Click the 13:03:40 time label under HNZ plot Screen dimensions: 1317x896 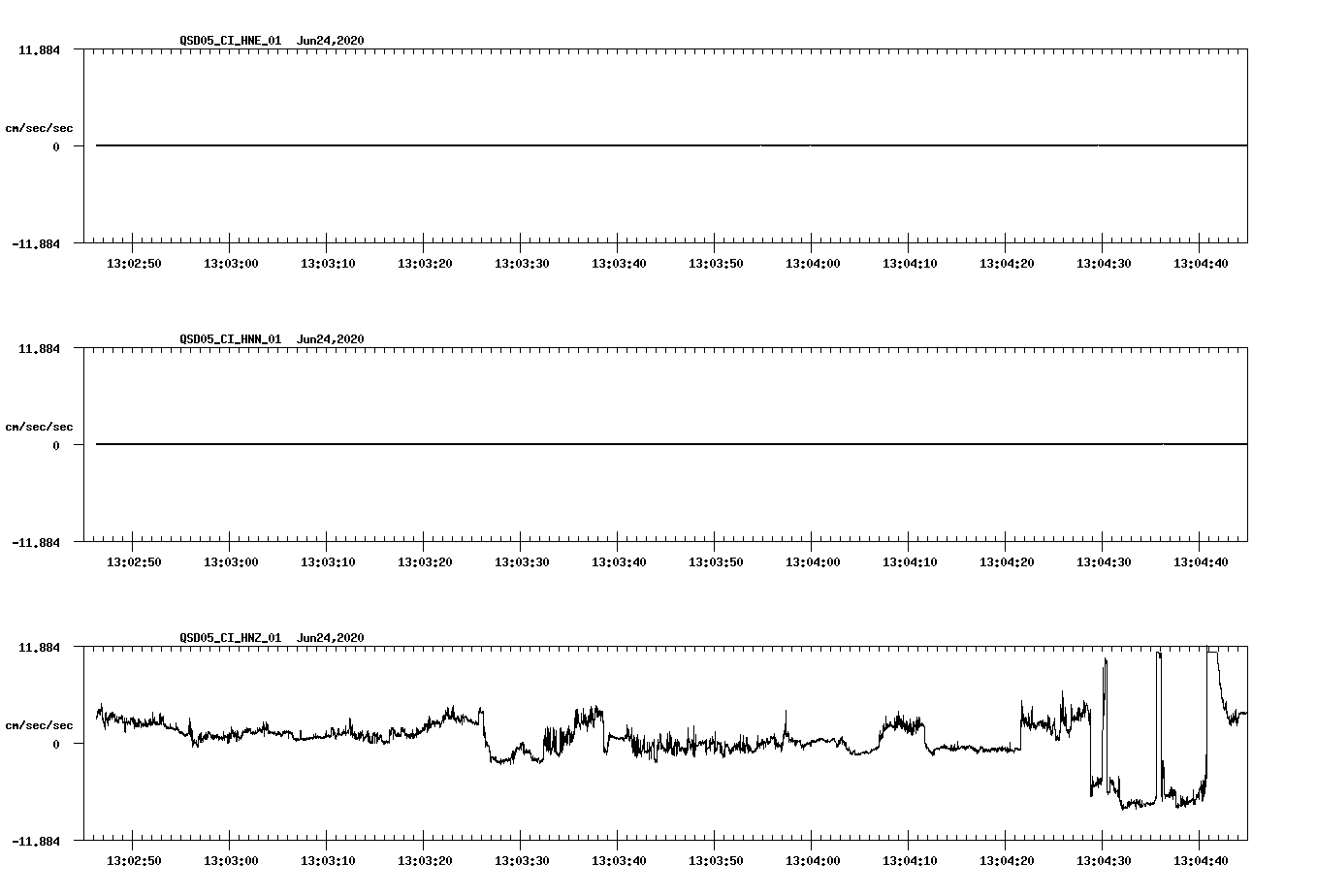619,861
